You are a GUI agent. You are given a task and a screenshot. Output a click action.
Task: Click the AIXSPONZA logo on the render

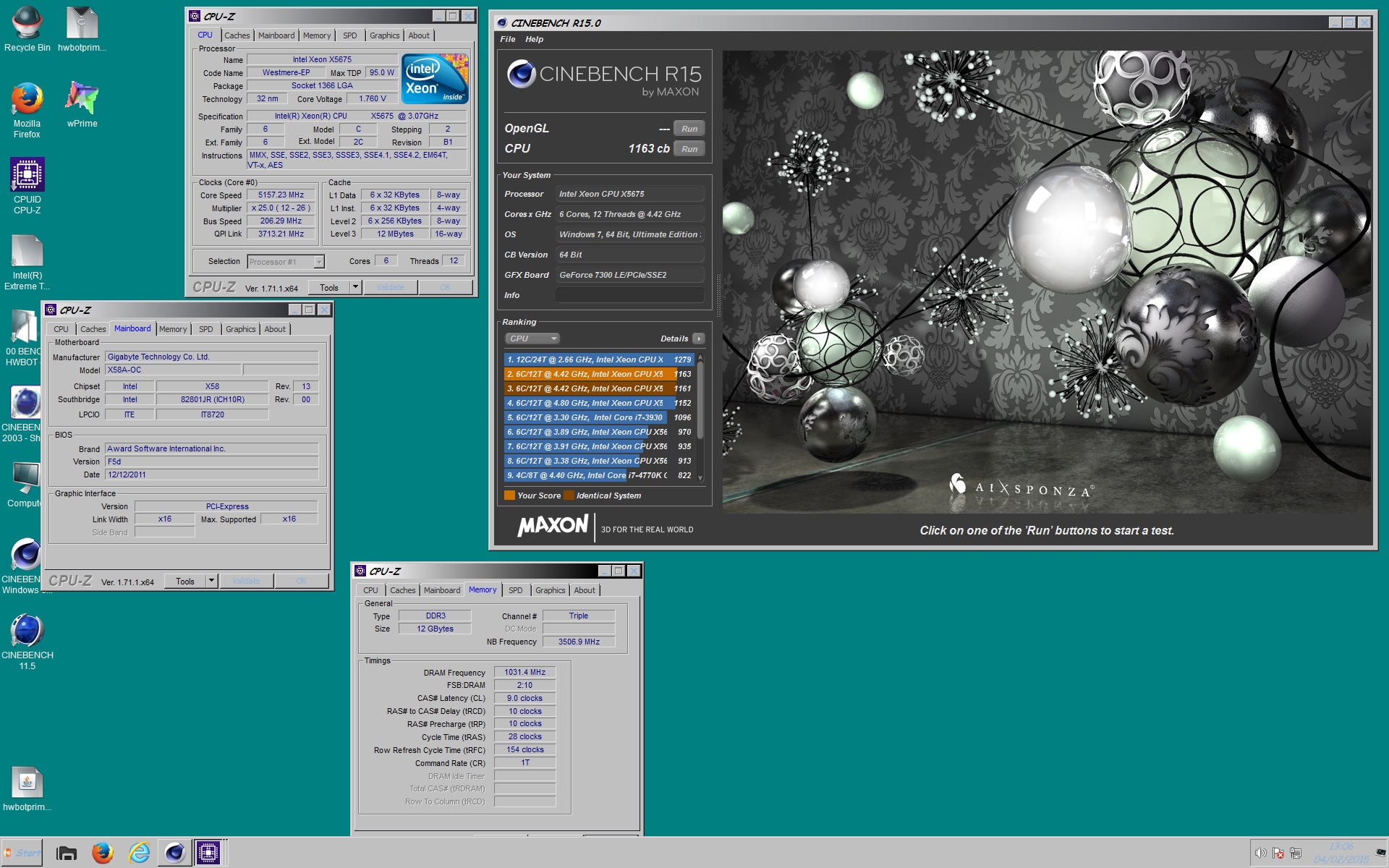coord(1021,487)
